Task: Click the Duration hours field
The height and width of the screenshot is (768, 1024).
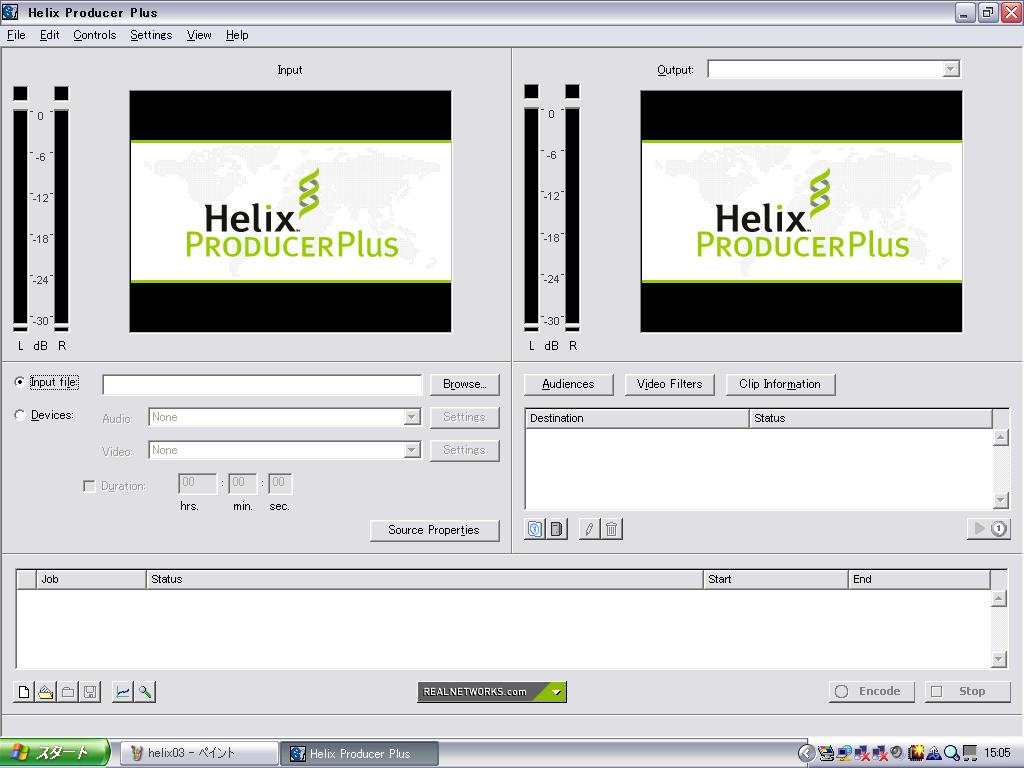Action: 197,483
